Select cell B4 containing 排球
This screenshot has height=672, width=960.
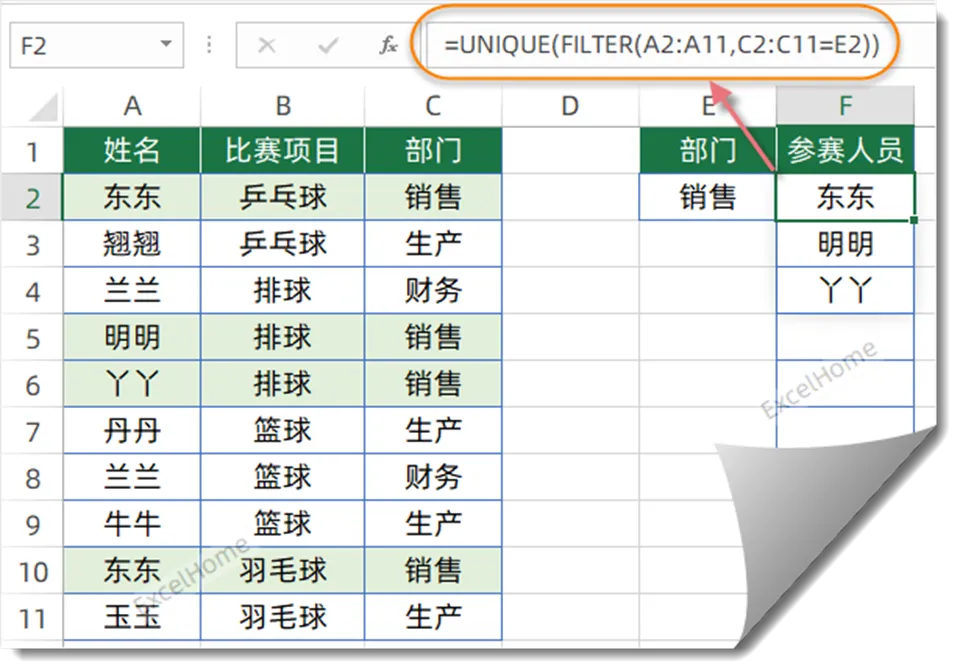pos(282,290)
